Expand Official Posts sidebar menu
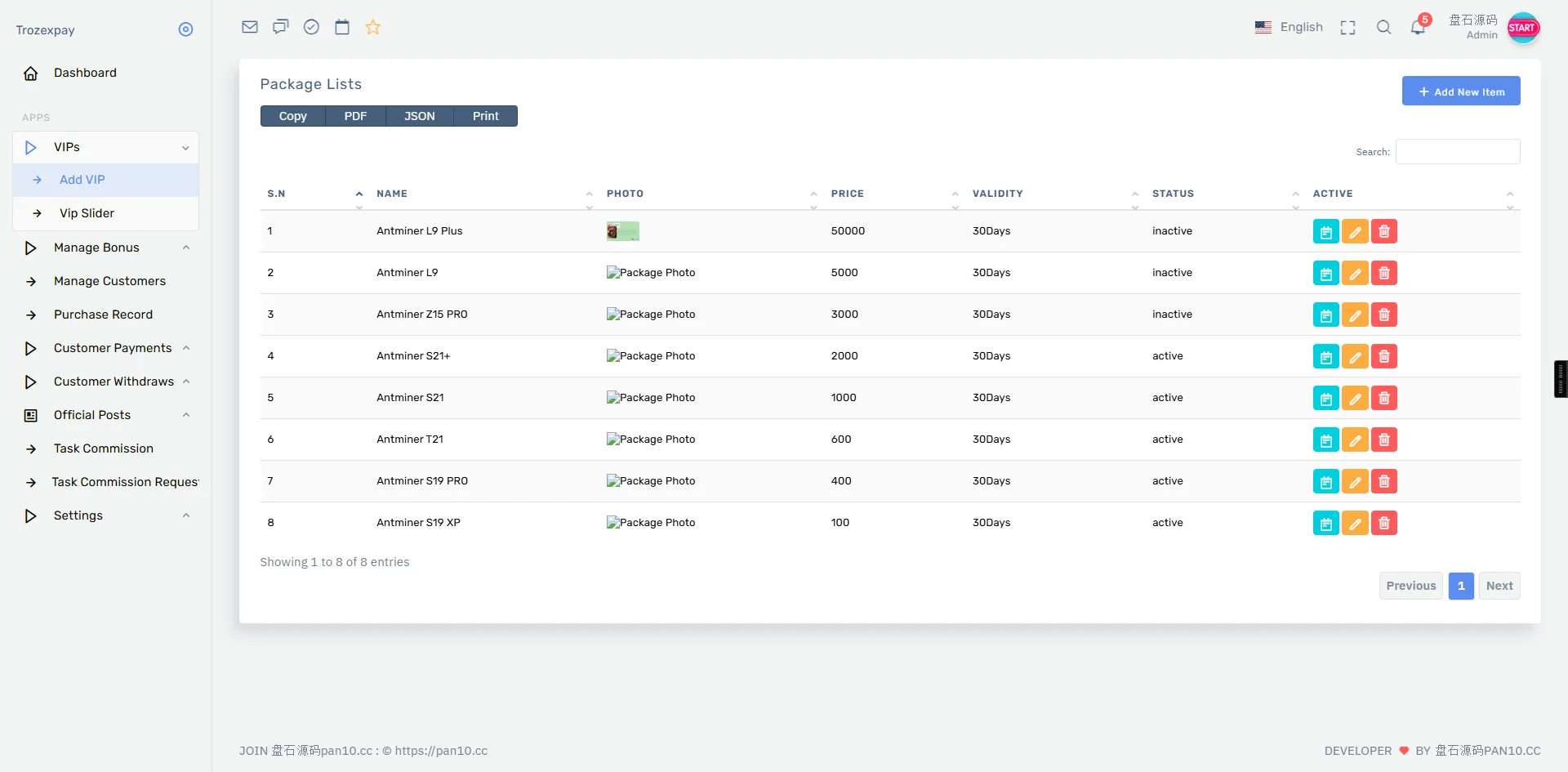Image resolution: width=1568 pixels, height=772 pixels. [106, 415]
